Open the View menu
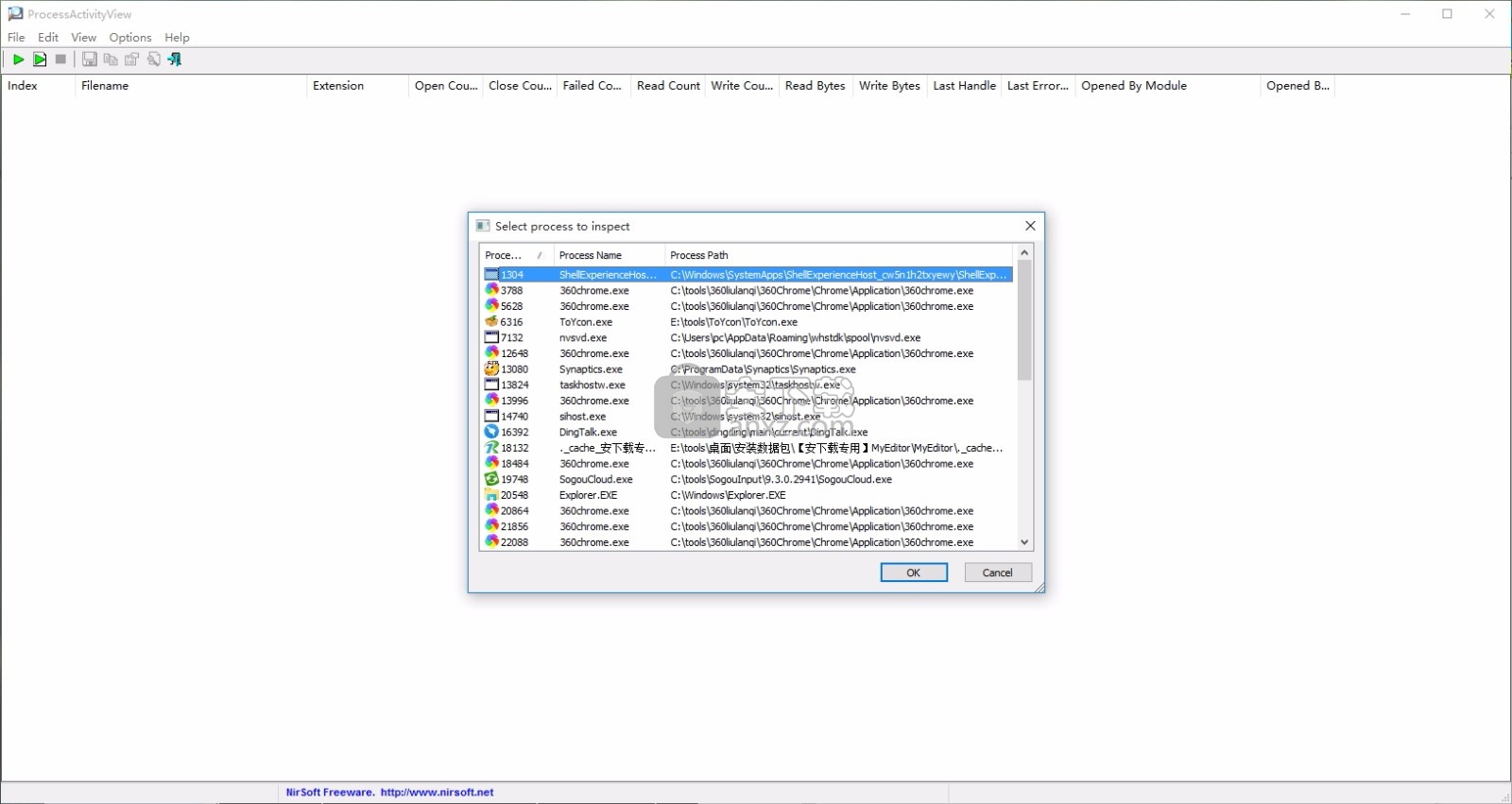Screen dimensions: 1512x804 pos(84,38)
